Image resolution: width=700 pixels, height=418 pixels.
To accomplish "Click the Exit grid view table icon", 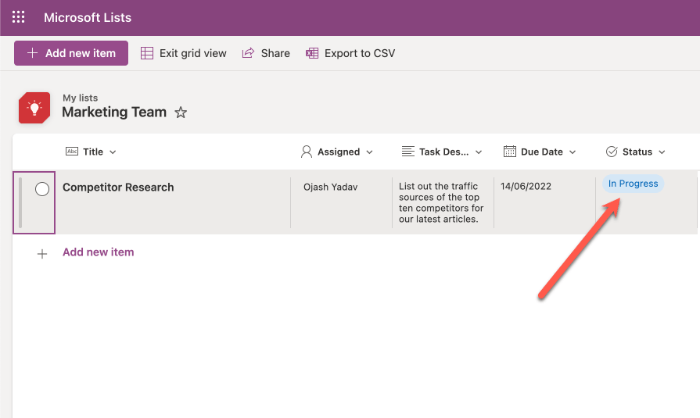I will click(147, 53).
